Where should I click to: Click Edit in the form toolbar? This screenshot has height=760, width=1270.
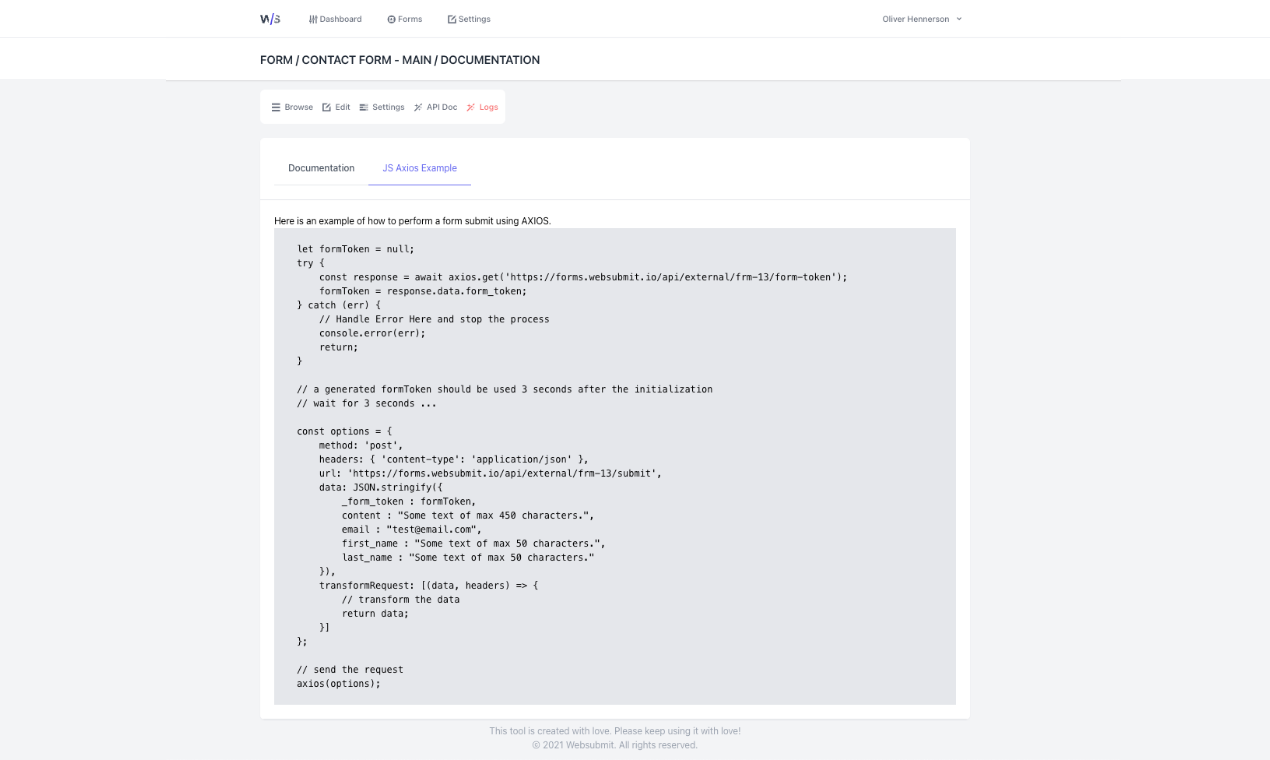(343, 107)
